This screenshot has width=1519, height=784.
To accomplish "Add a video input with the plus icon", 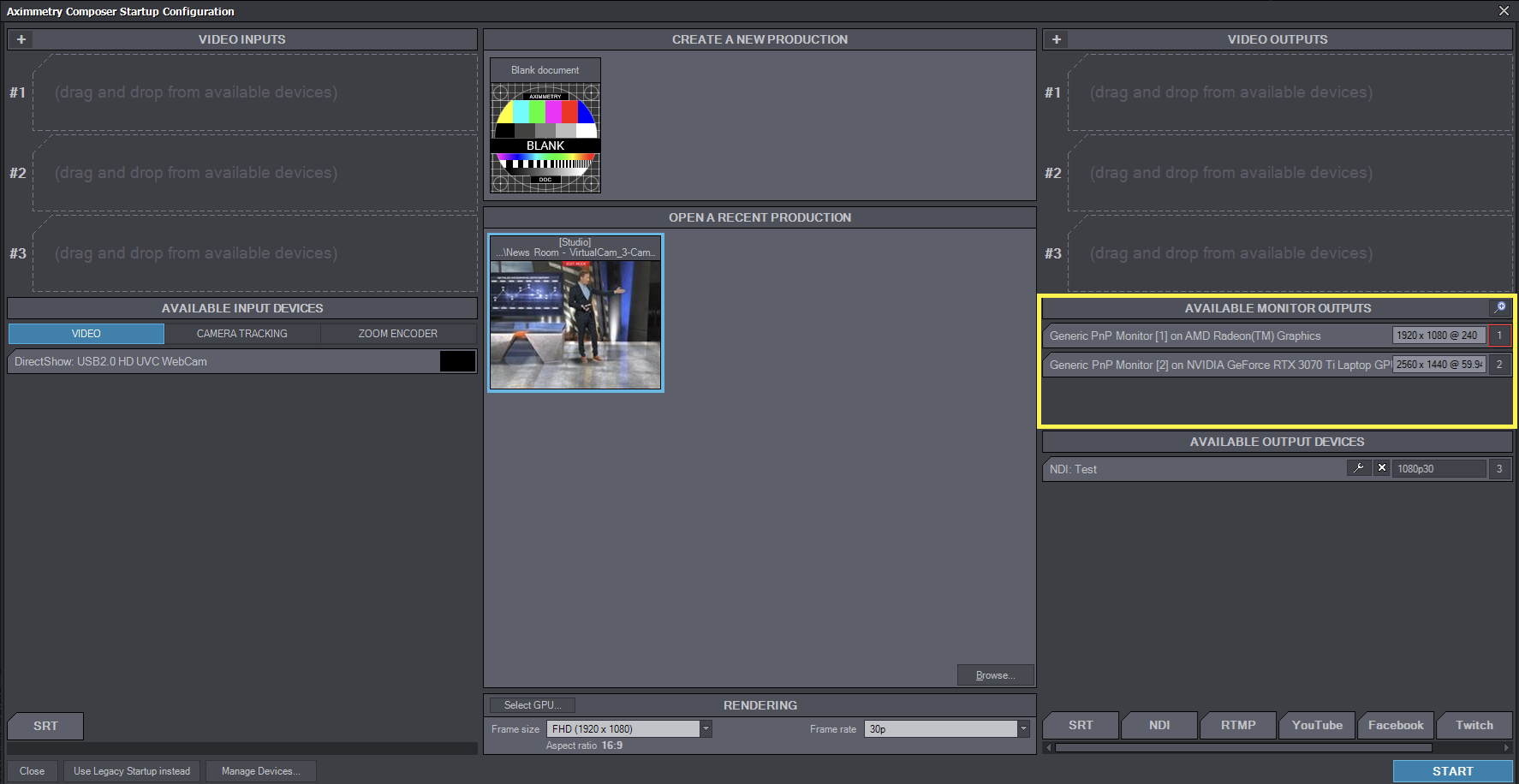I will pyautogui.click(x=21, y=39).
